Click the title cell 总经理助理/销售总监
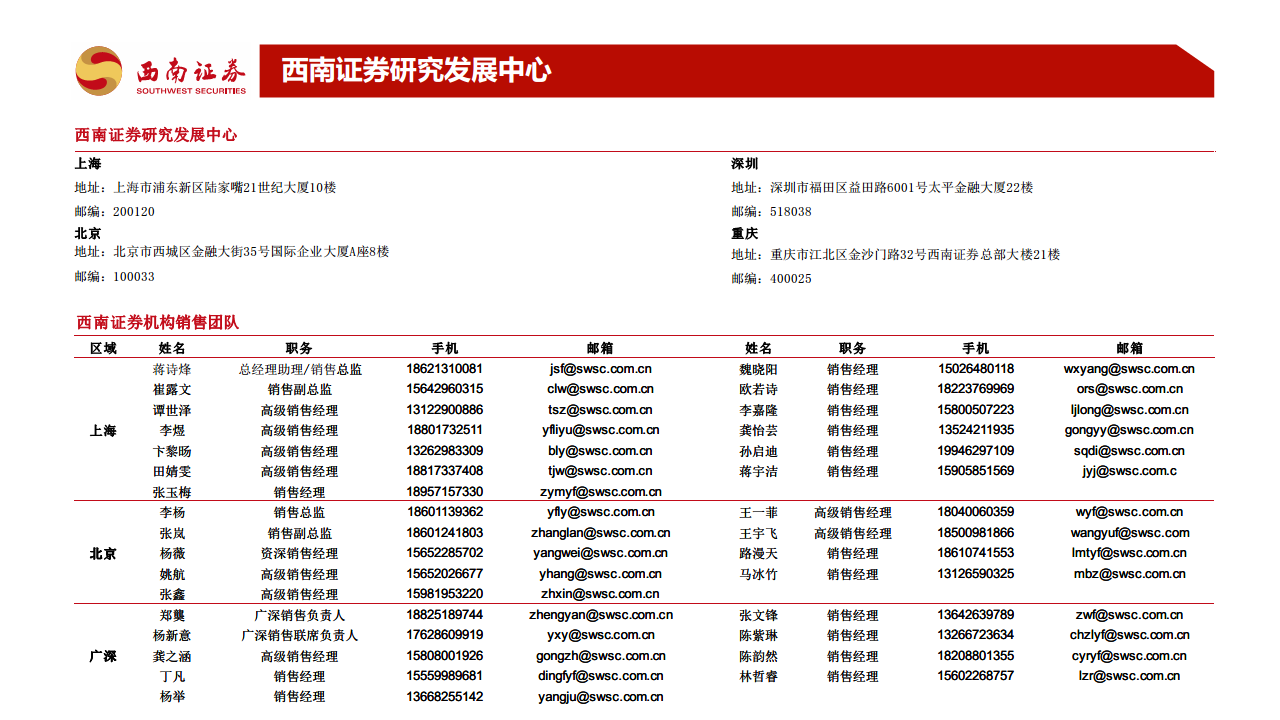The image size is (1280, 720). click(300, 369)
